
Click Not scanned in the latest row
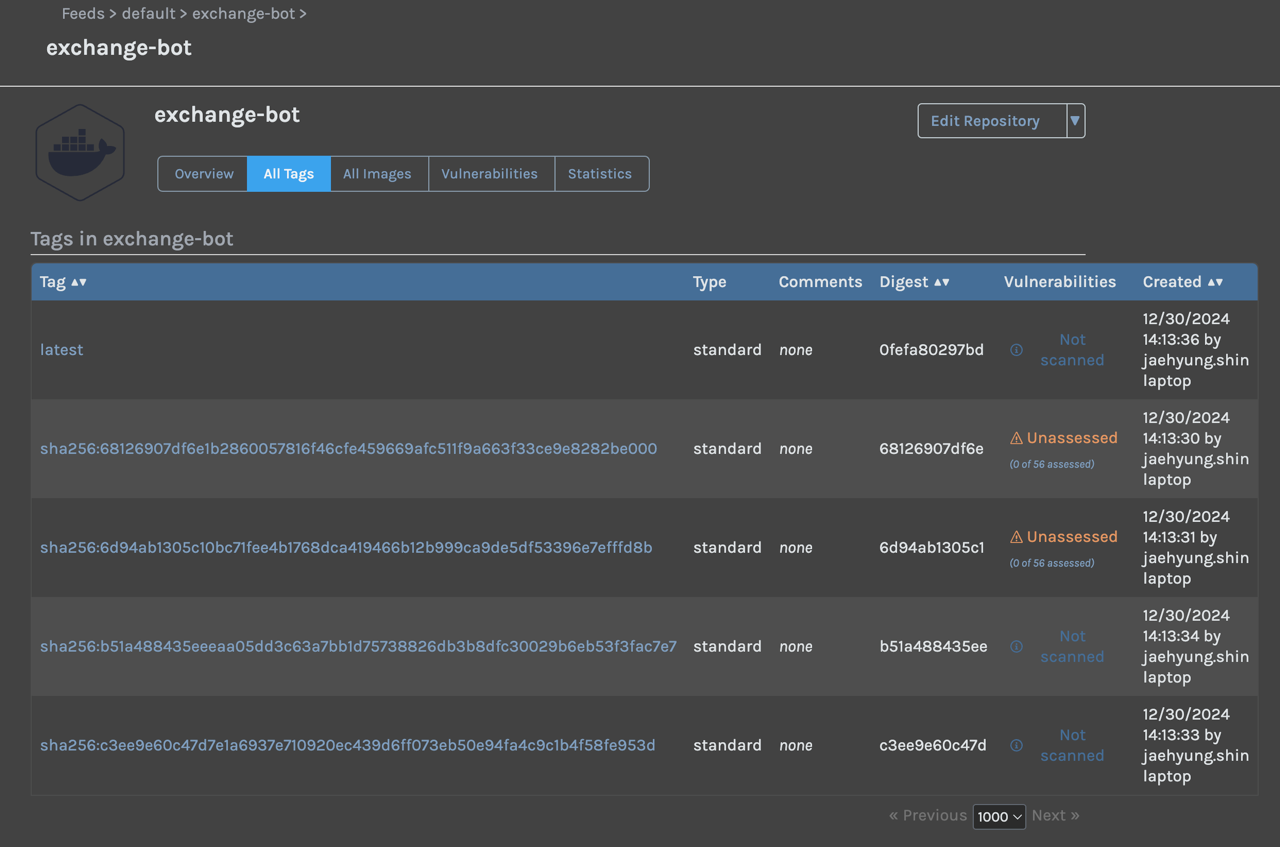point(1072,350)
